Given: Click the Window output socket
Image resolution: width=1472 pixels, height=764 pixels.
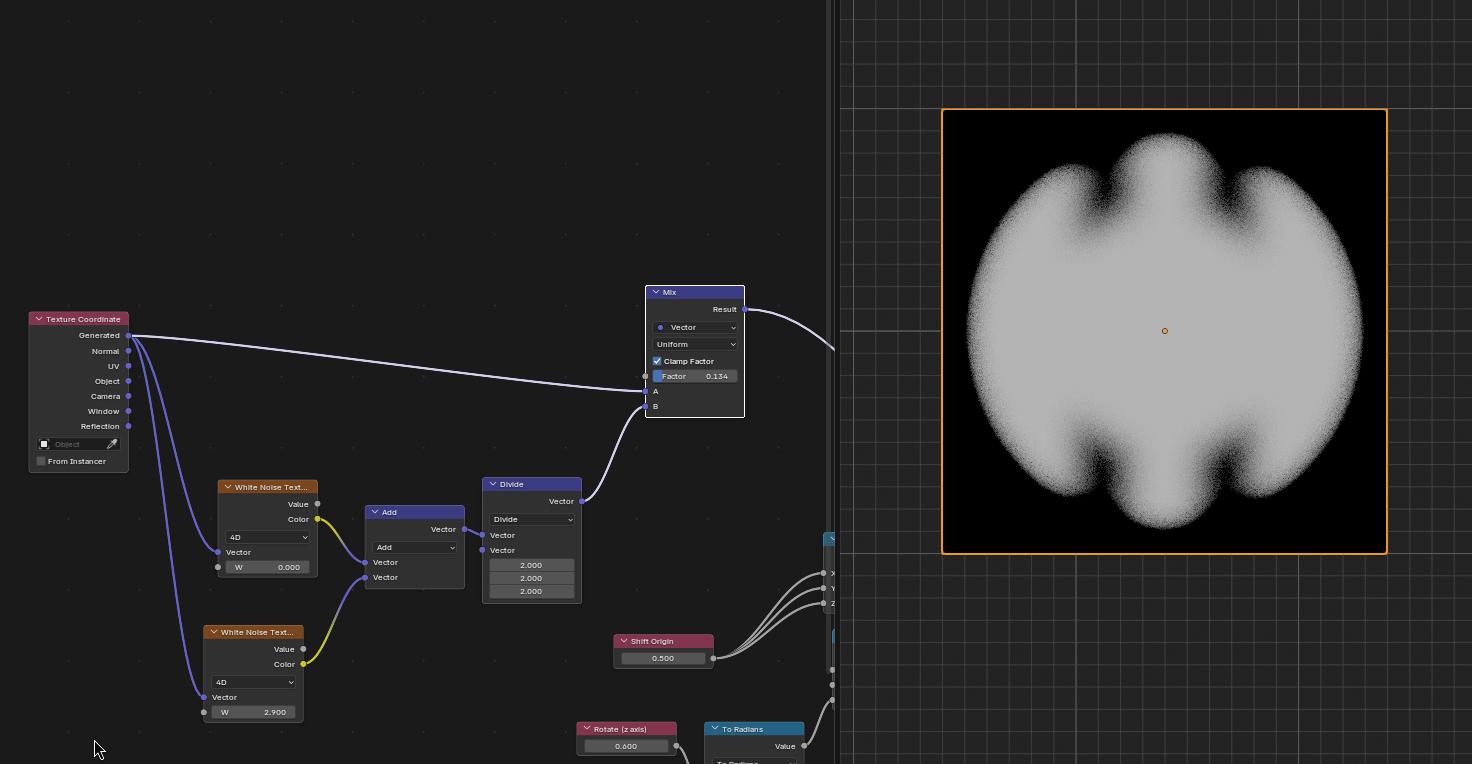Looking at the screenshot, I should coord(129,411).
